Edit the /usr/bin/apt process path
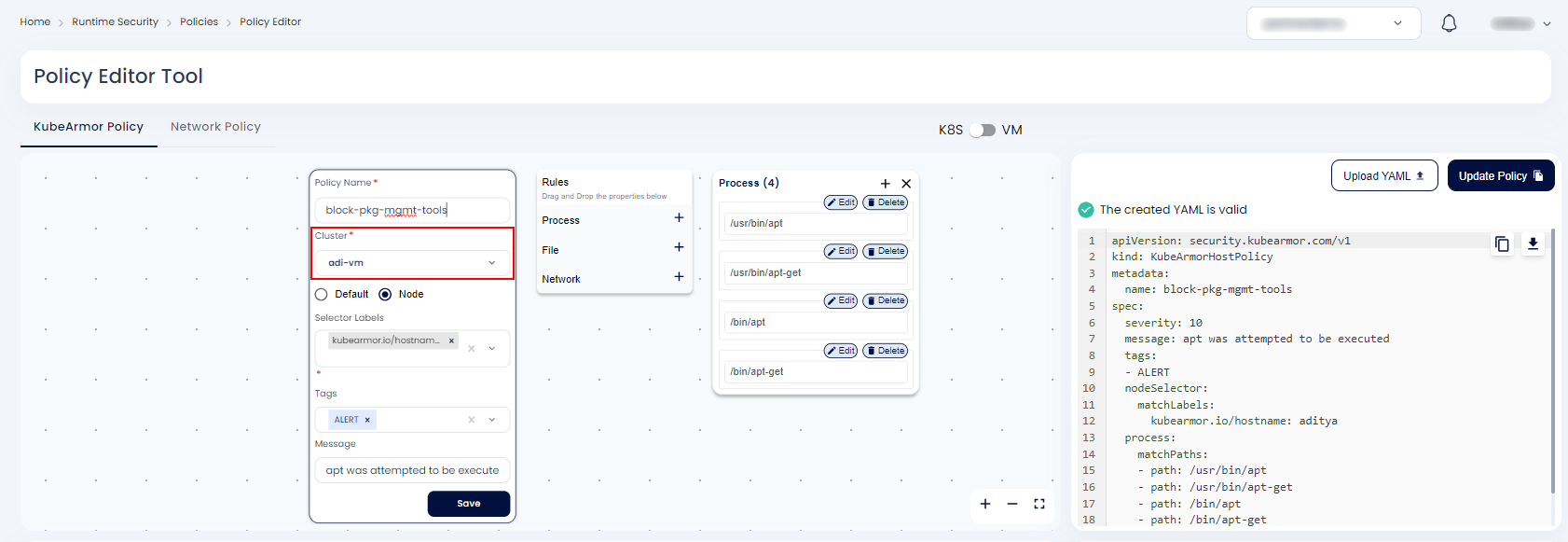 [841, 202]
